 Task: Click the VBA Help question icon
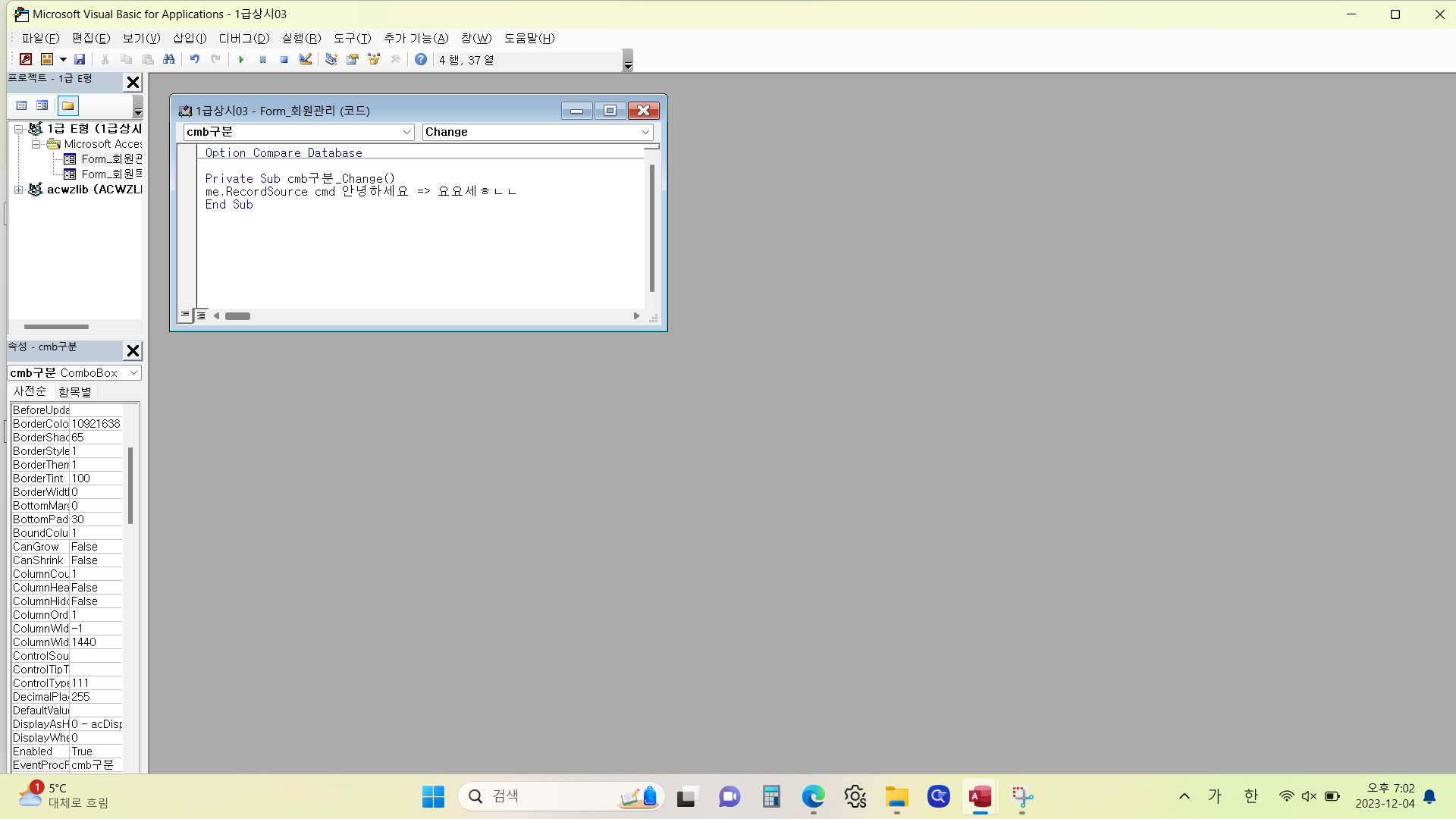421,59
